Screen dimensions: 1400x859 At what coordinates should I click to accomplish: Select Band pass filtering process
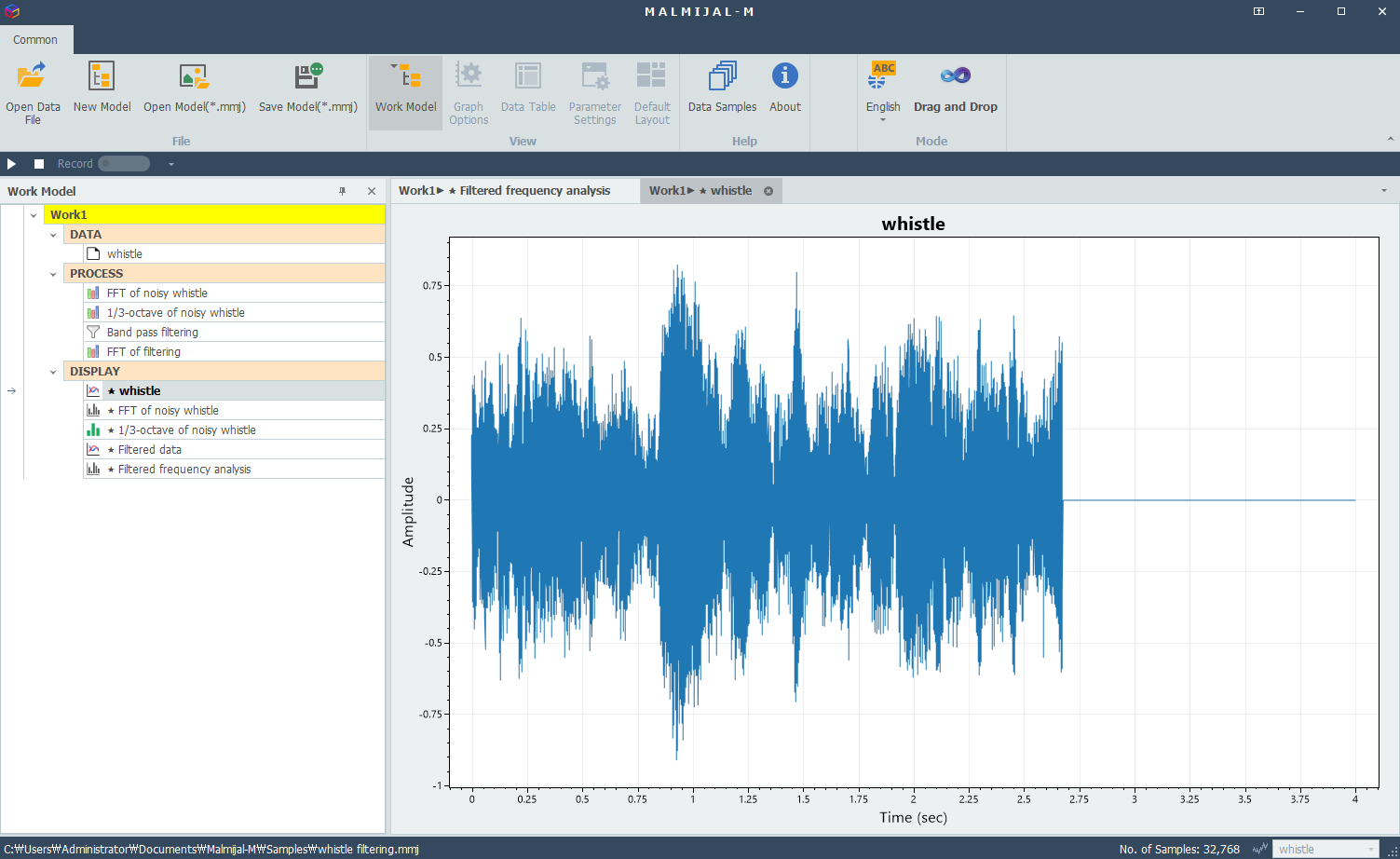[x=234, y=333]
